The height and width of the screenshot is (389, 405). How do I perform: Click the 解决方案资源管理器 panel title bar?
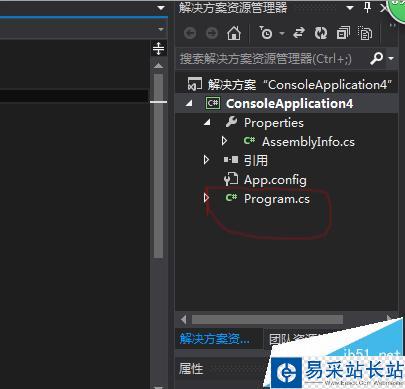pos(233,7)
